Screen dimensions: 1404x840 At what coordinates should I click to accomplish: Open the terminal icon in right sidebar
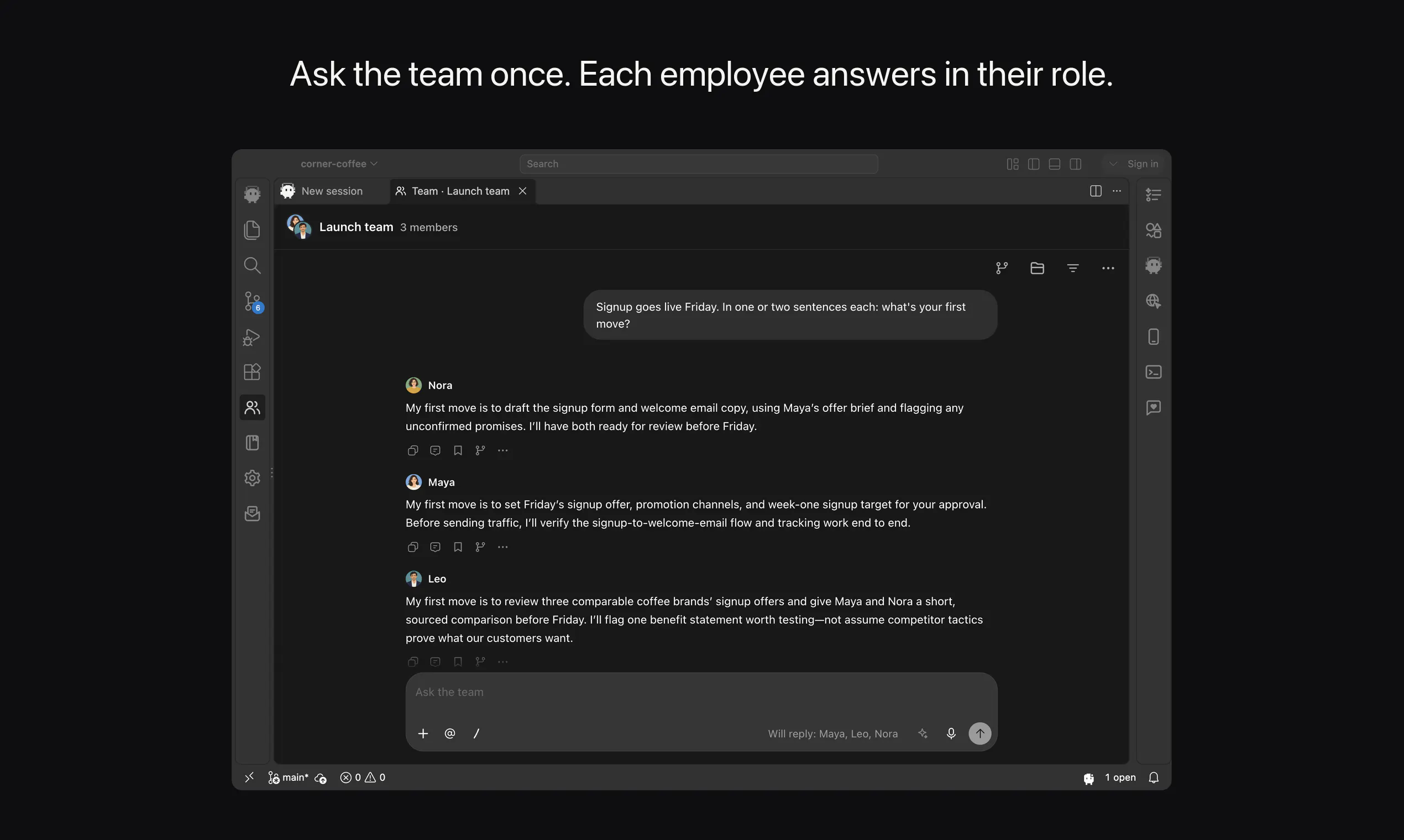pos(1153,372)
